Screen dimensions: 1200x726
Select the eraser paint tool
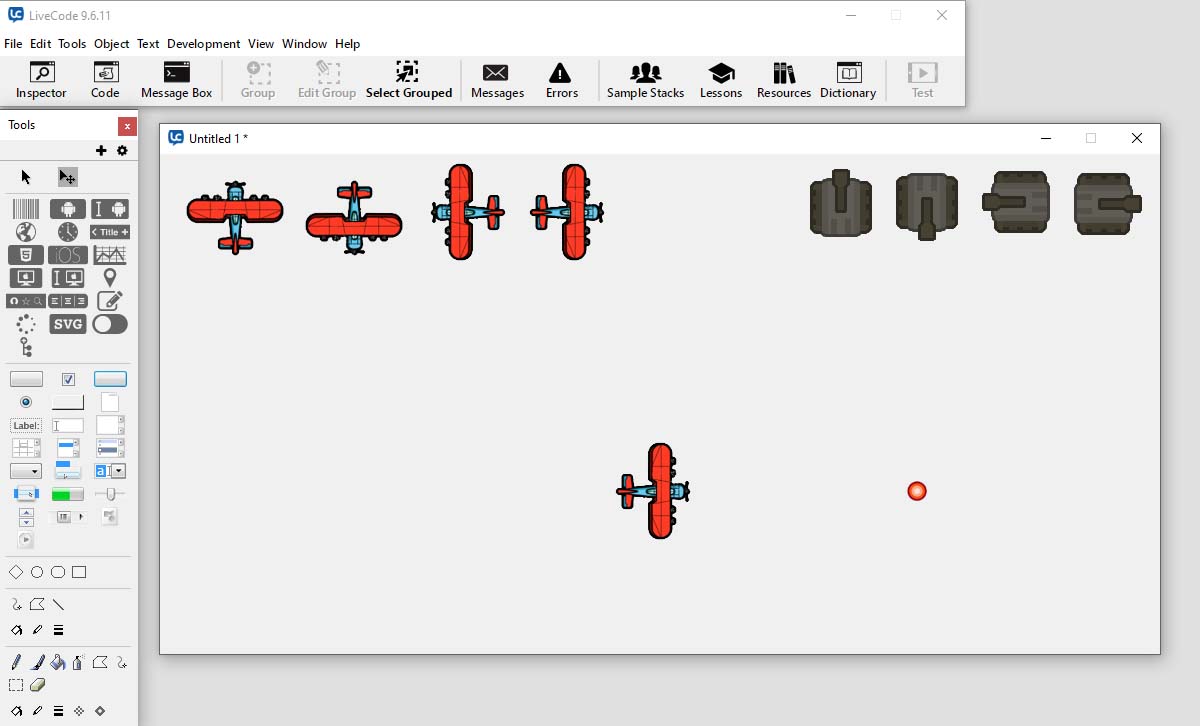[38, 685]
